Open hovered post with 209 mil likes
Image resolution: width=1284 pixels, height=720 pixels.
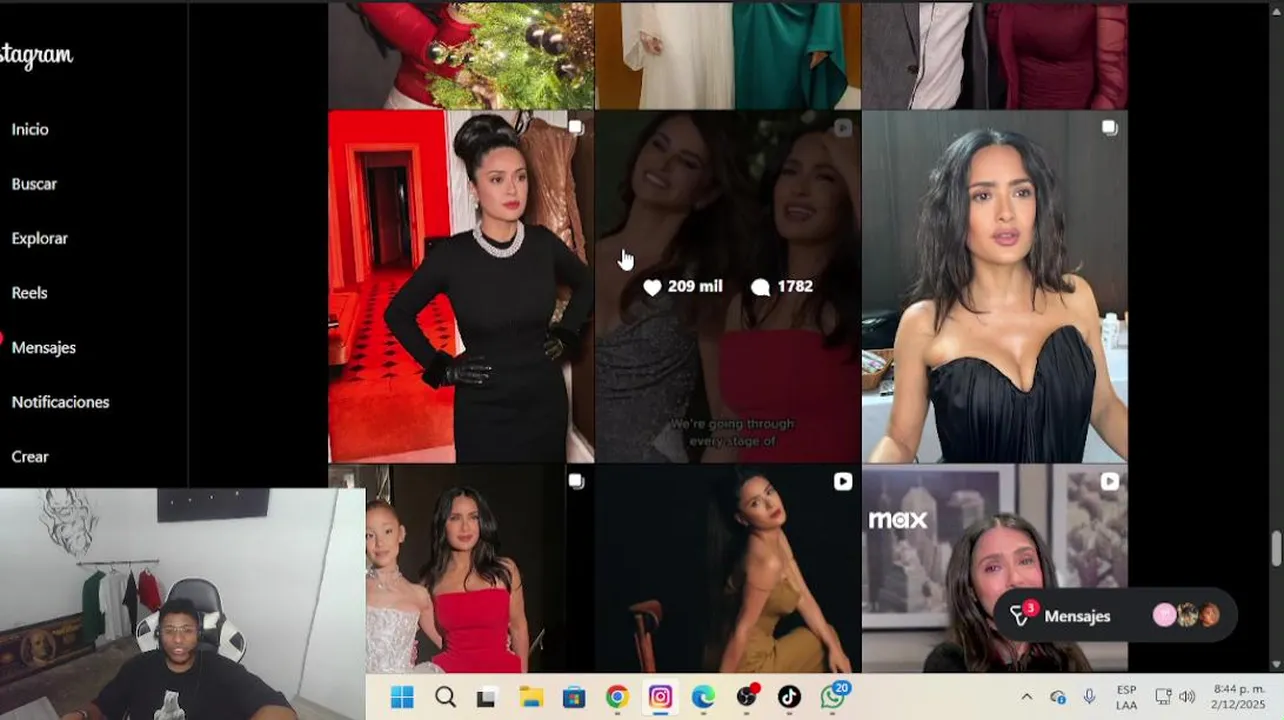728,286
